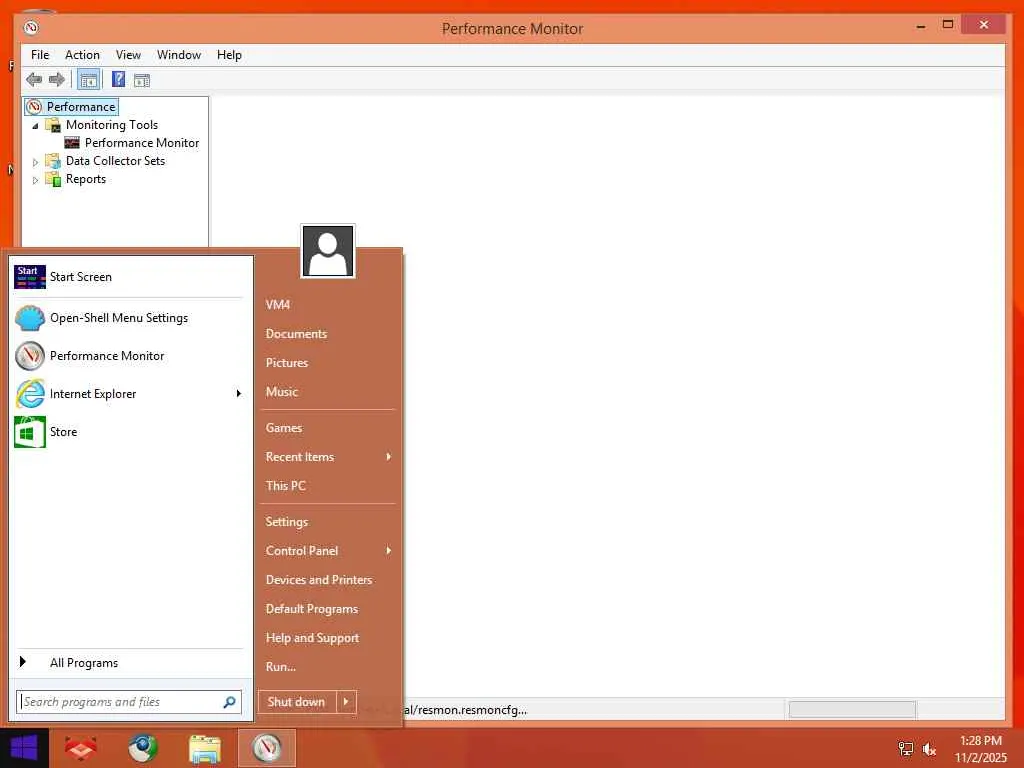Open File Explorer from taskbar
This screenshot has height=768, width=1024.
204,748
